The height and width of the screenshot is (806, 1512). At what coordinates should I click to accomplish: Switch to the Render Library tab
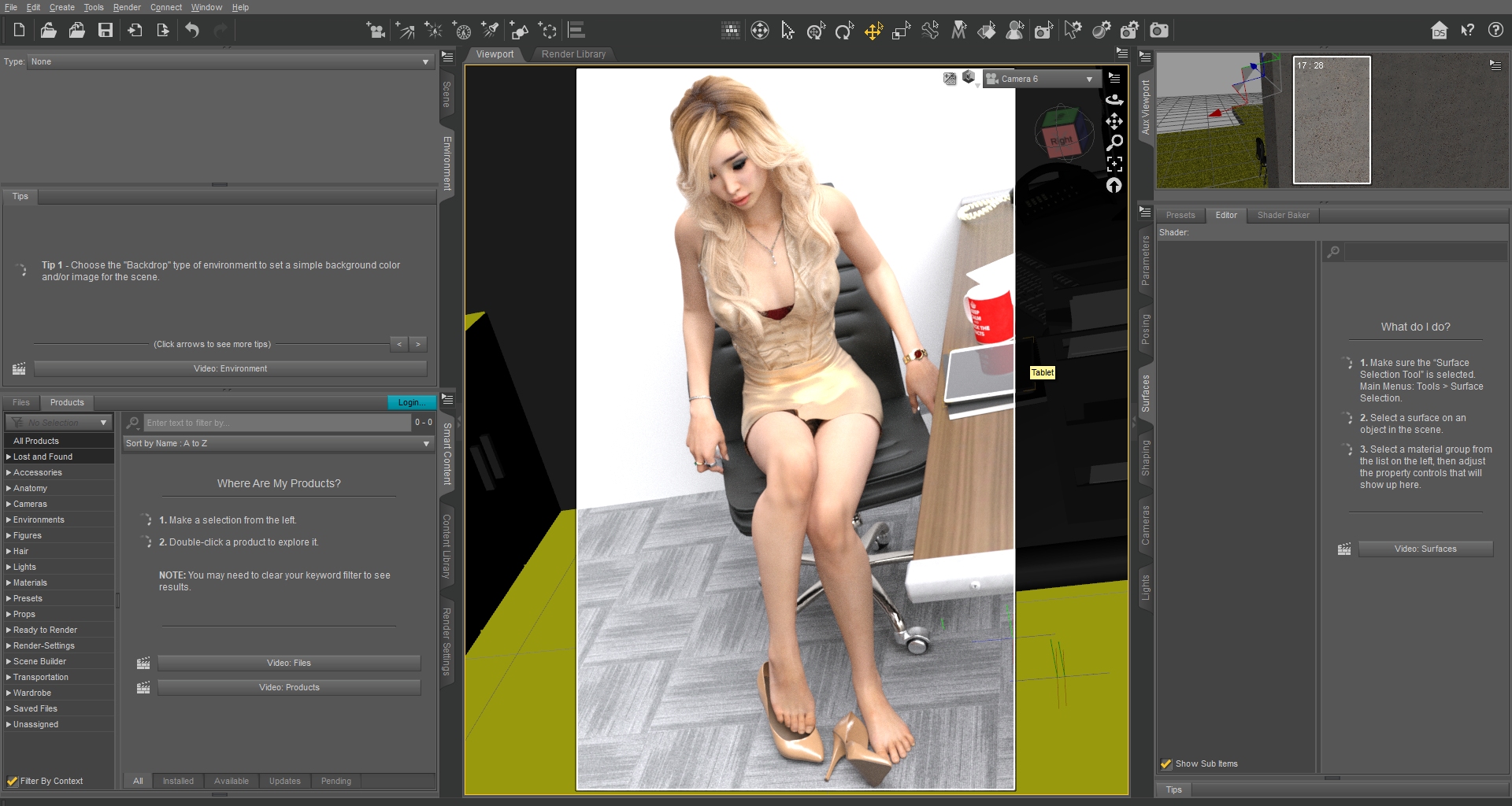(x=573, y=54)
